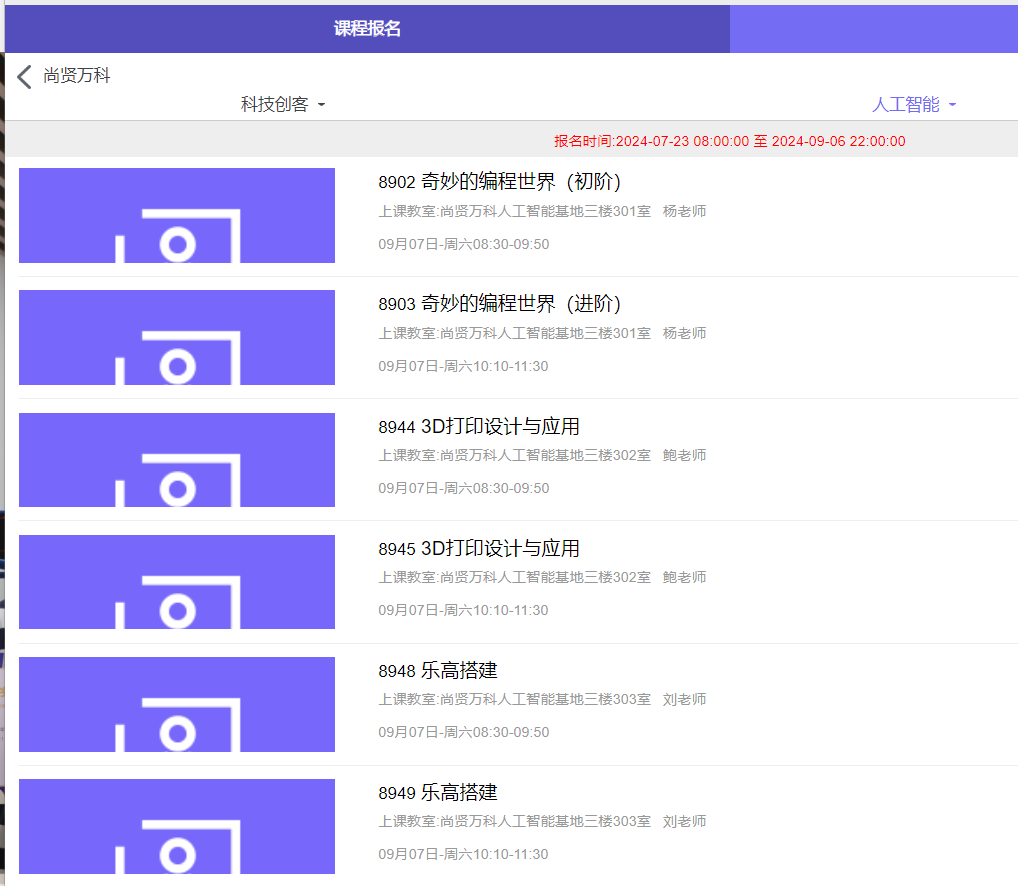Open the 科技创客 category dropdown
The image size is (1018, 886).
point(283,105)
